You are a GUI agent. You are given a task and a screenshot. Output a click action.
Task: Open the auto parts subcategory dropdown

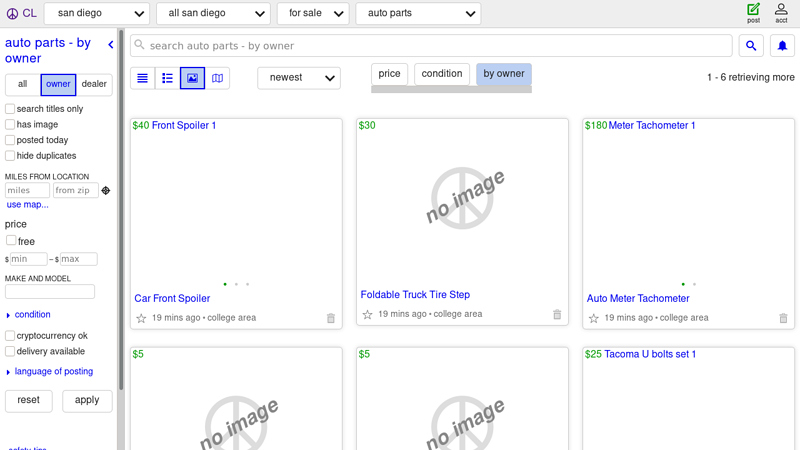tap(418, 13)
